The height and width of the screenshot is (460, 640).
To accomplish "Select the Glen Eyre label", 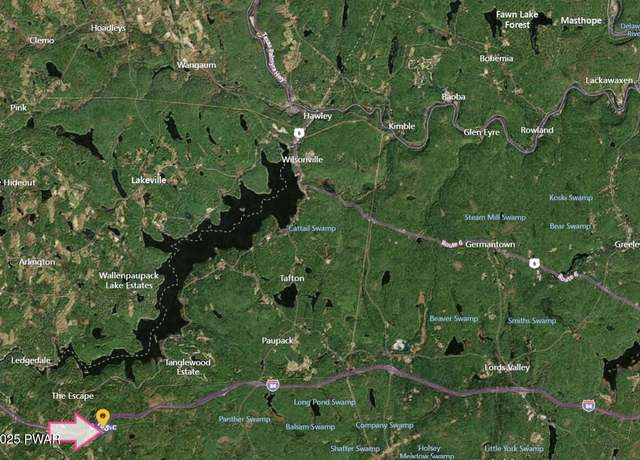I will pyautogui.click(x=482, y=133).
